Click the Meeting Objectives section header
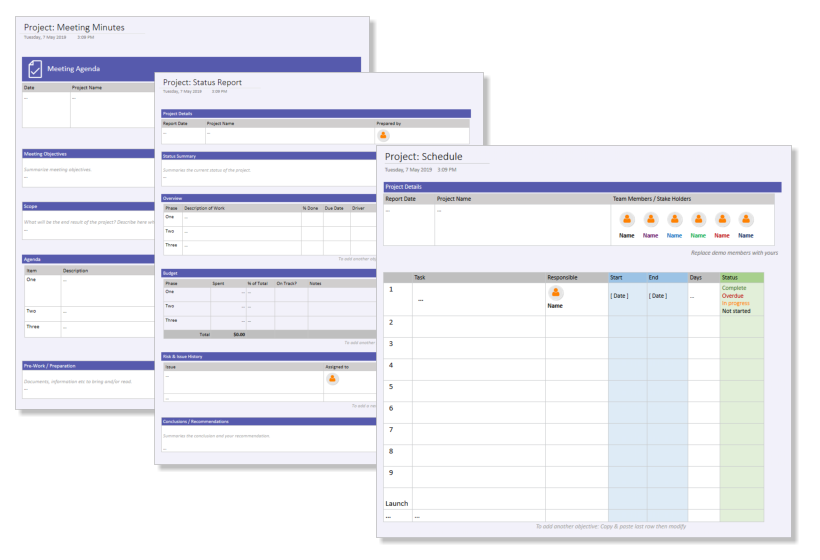Image resolution: width=820 pixels, height=560 pixels. (x=88, y=154)
